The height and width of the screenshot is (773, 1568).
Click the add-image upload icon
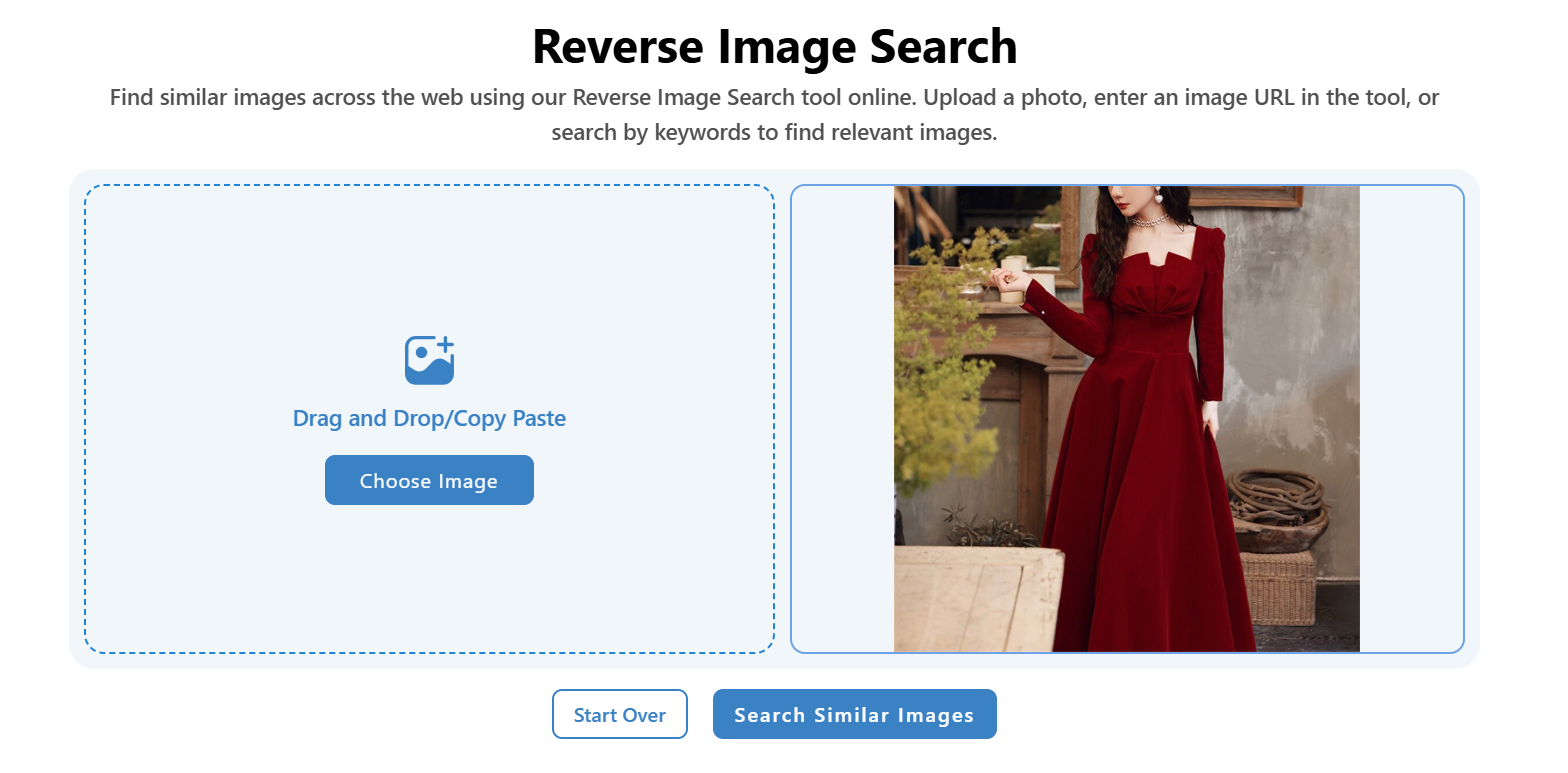429,360
